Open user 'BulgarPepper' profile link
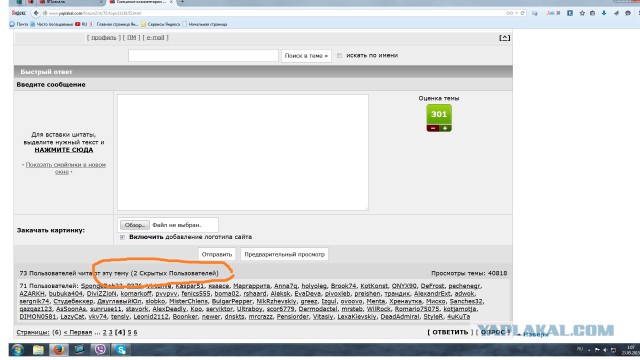Image resolution: width=640 pixels, height=360 pixels. pyautogui.click(x=232, y=301)
